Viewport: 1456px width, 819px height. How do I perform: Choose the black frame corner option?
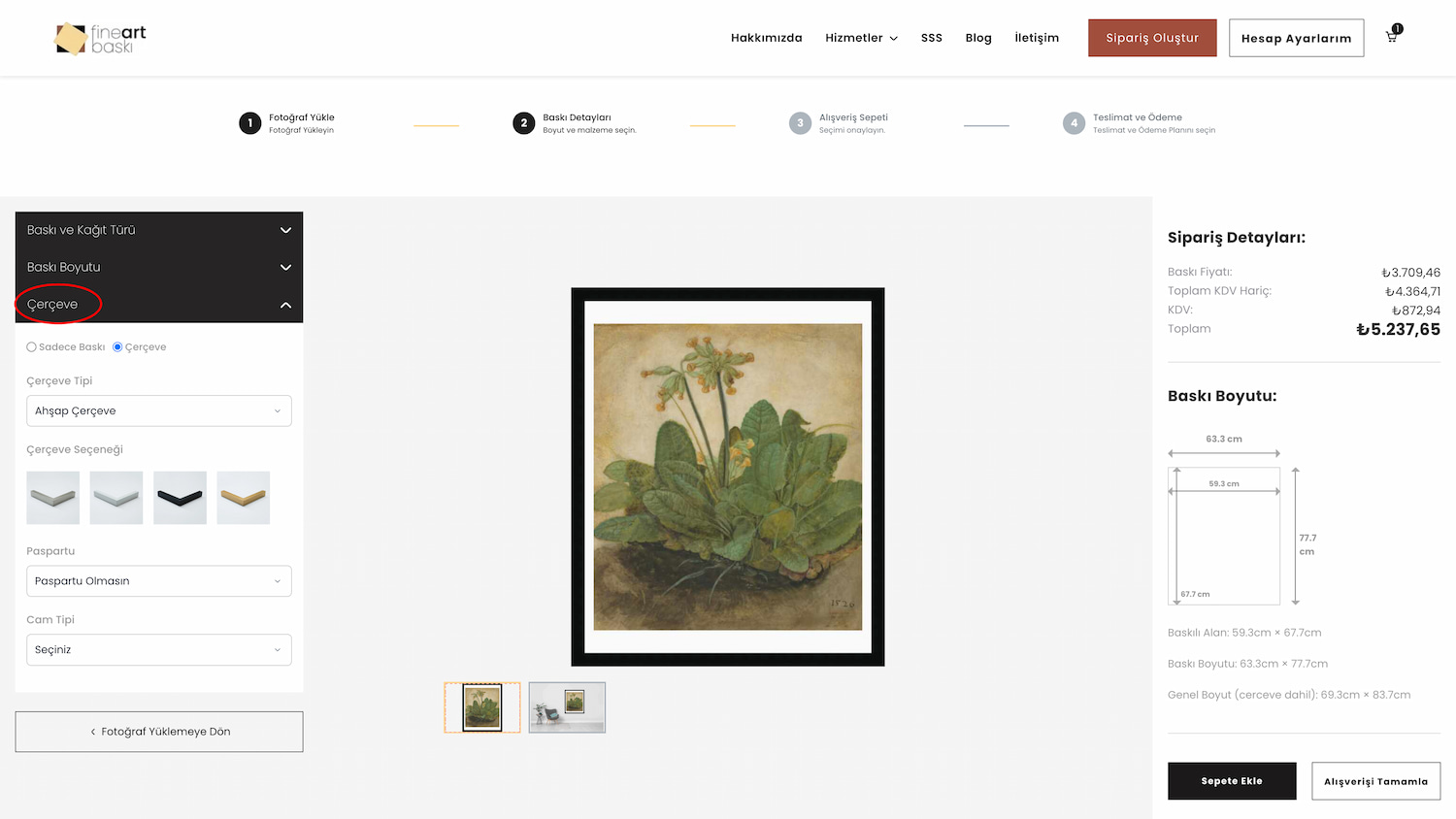point(181,498)
